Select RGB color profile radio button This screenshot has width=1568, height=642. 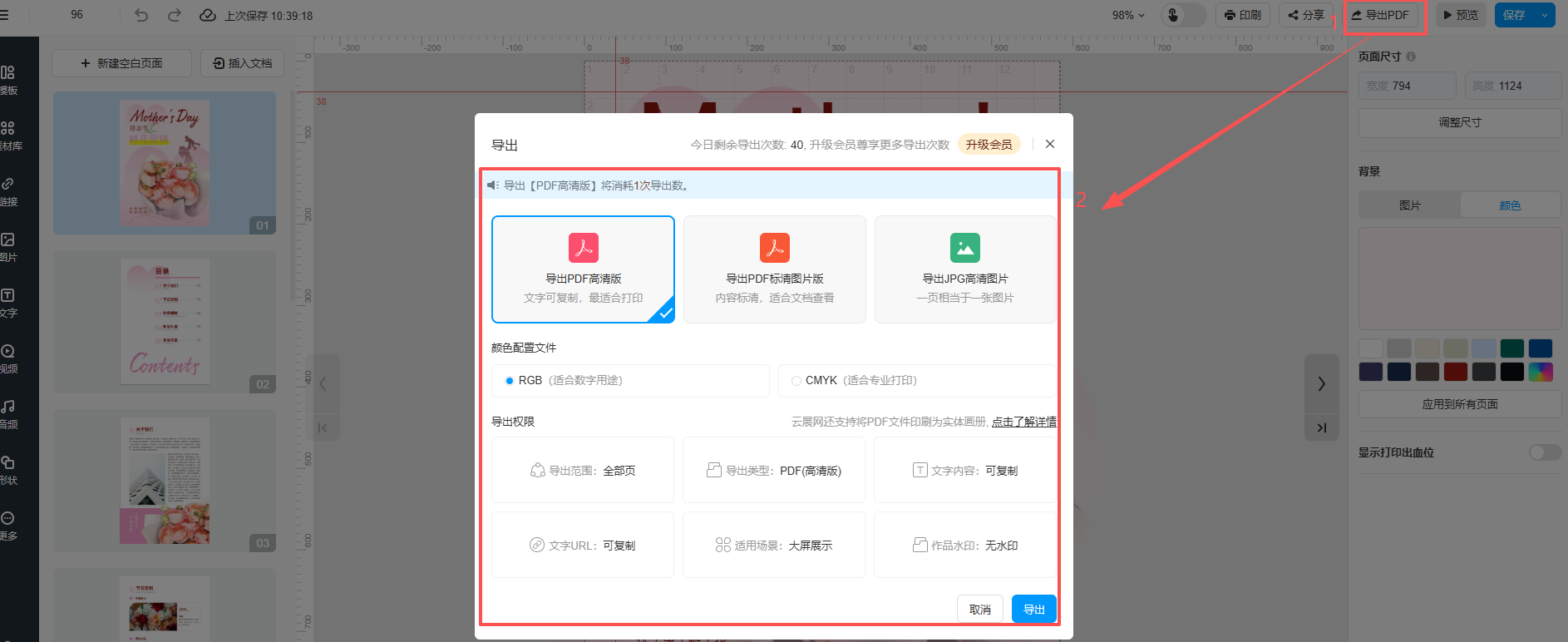(x=510, y=381)
